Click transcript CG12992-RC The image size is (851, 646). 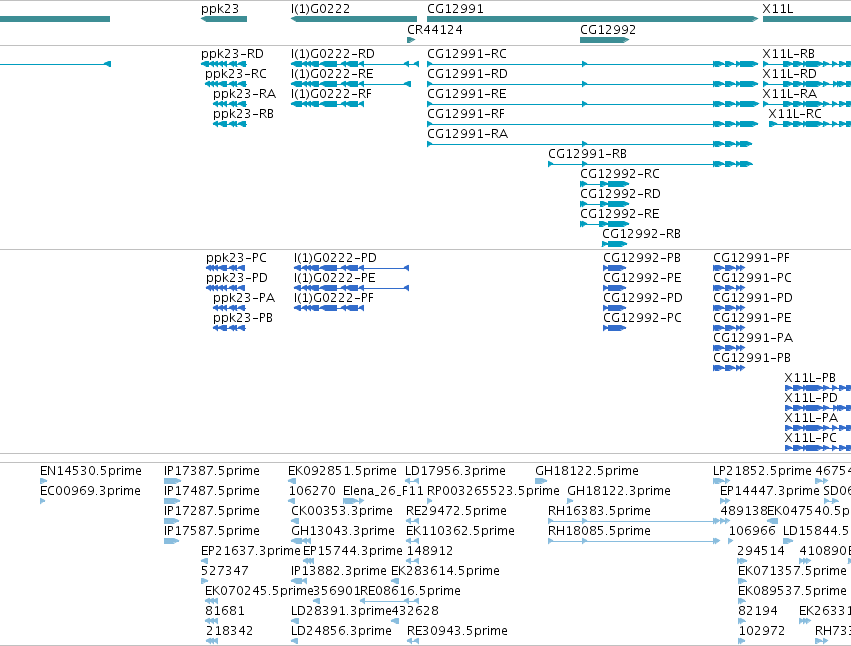[x=620, y=174]
